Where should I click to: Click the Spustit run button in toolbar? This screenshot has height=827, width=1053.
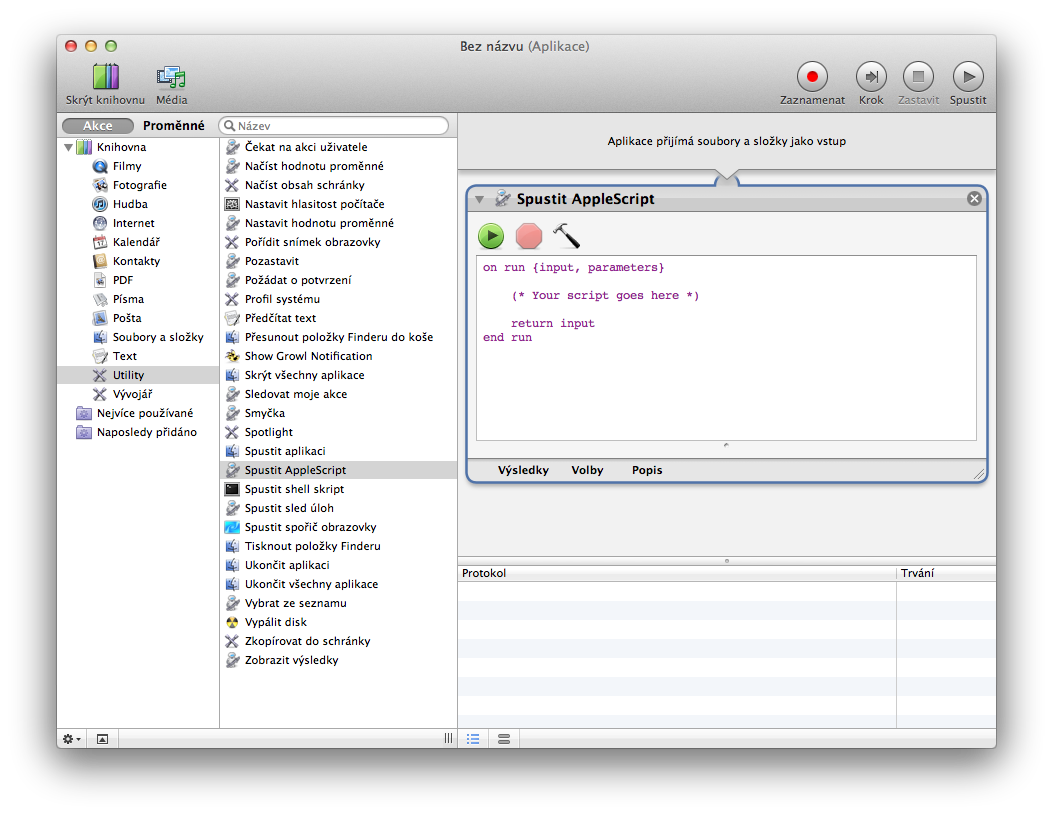967,77
